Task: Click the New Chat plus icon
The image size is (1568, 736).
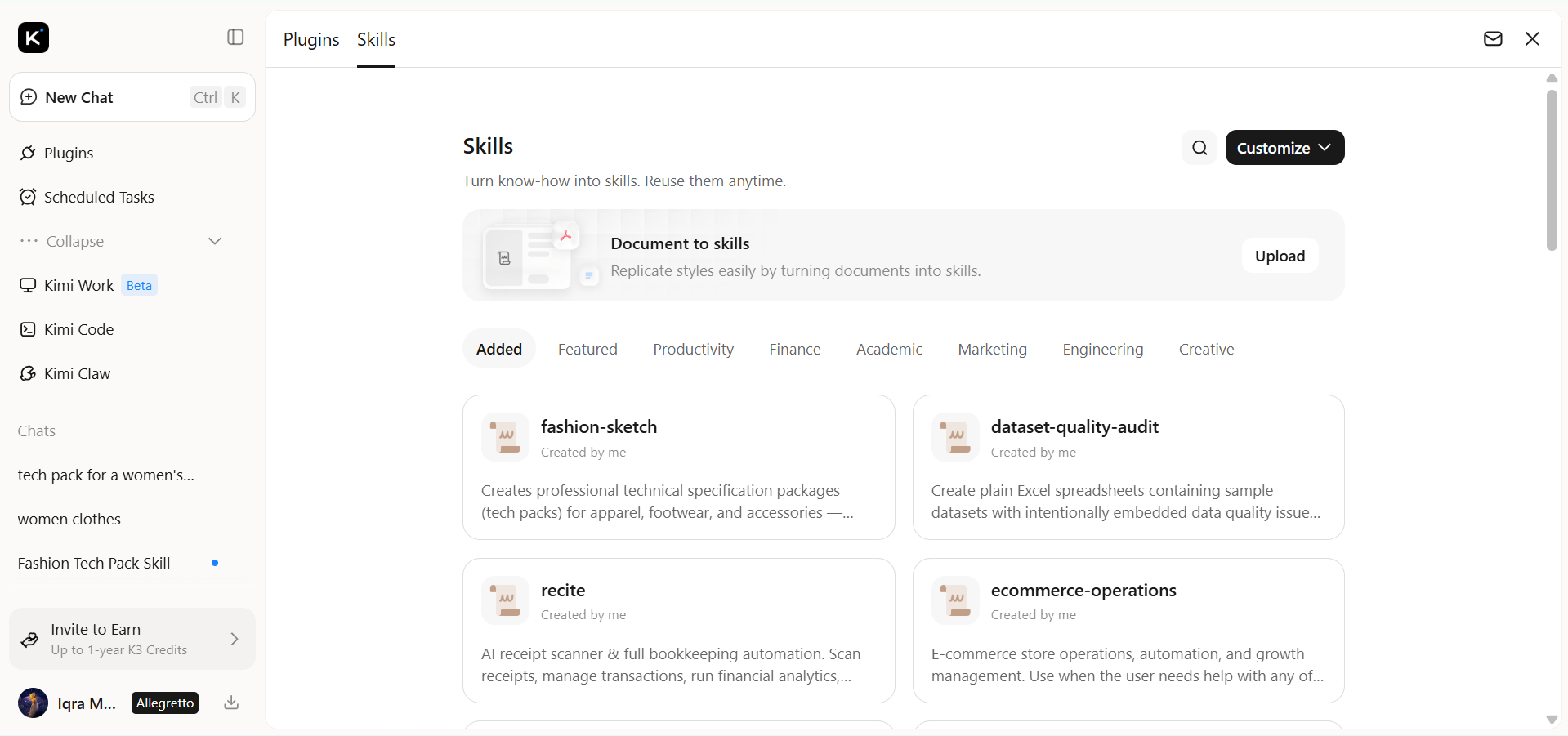Action: (29, 97)
